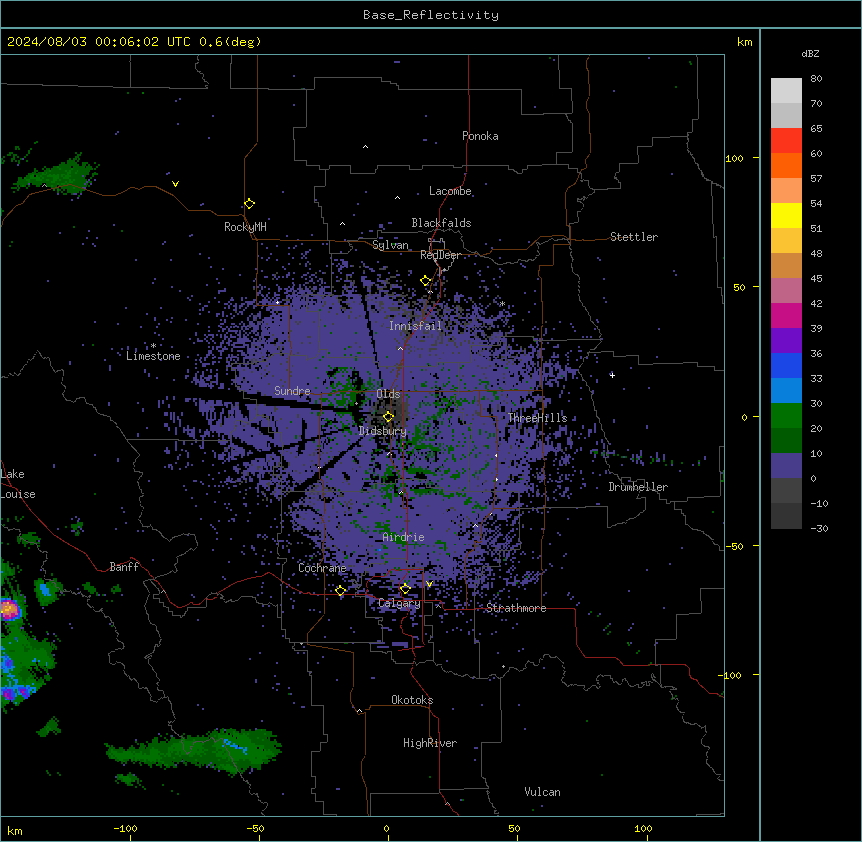Click the Drumheller city label
862x842 pixels.
click(638, 487)
